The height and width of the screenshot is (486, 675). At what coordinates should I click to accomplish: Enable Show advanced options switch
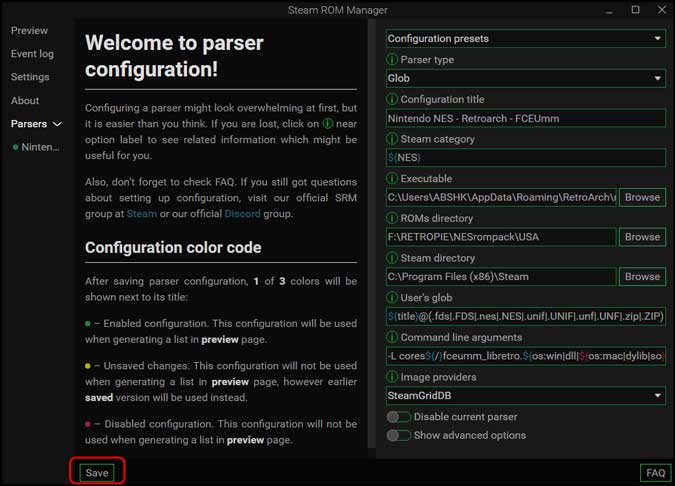pyautogui.click(x=398, y=435)
